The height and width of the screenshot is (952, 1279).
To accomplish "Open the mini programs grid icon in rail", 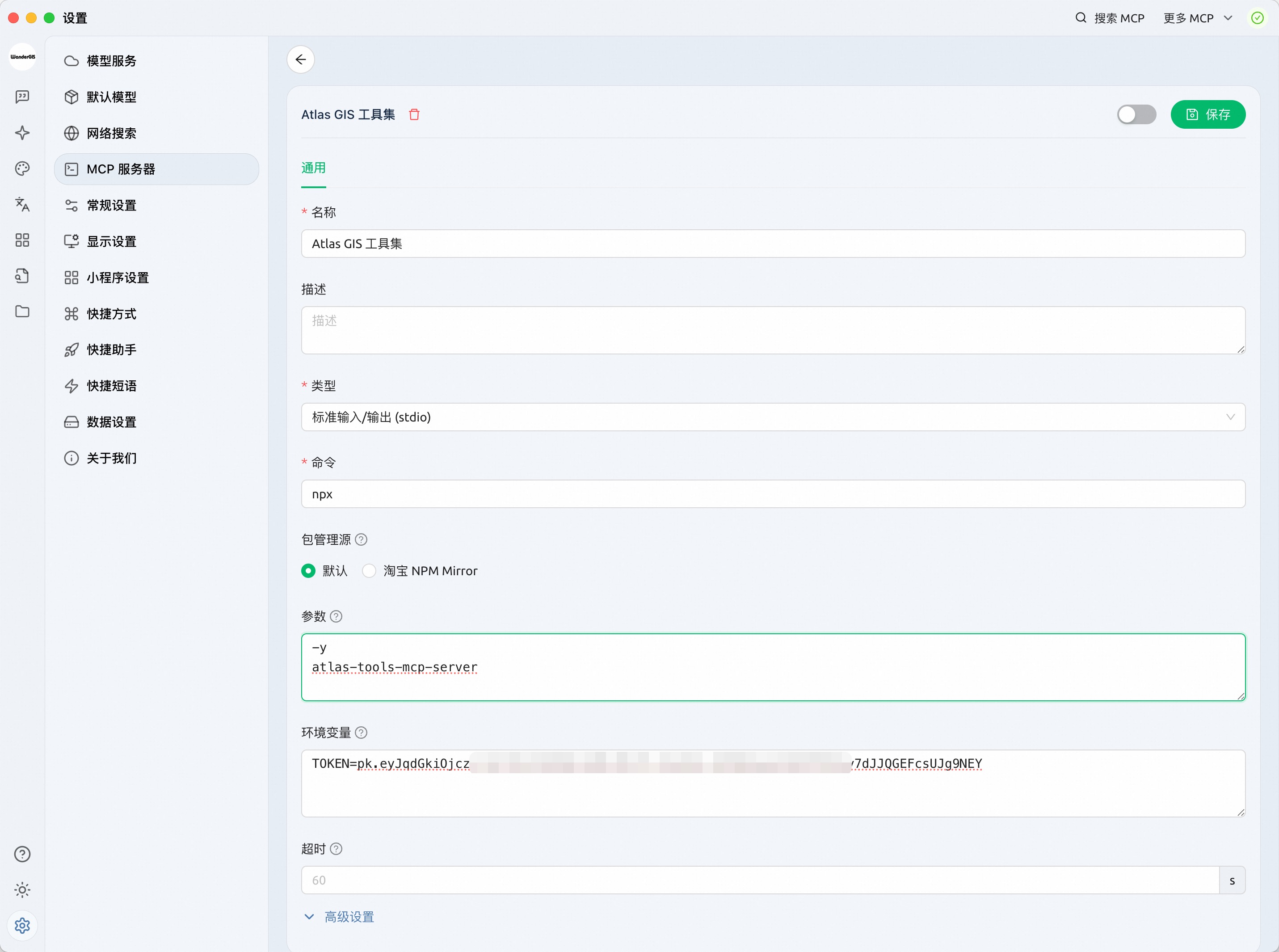I will tap(22, 240).
